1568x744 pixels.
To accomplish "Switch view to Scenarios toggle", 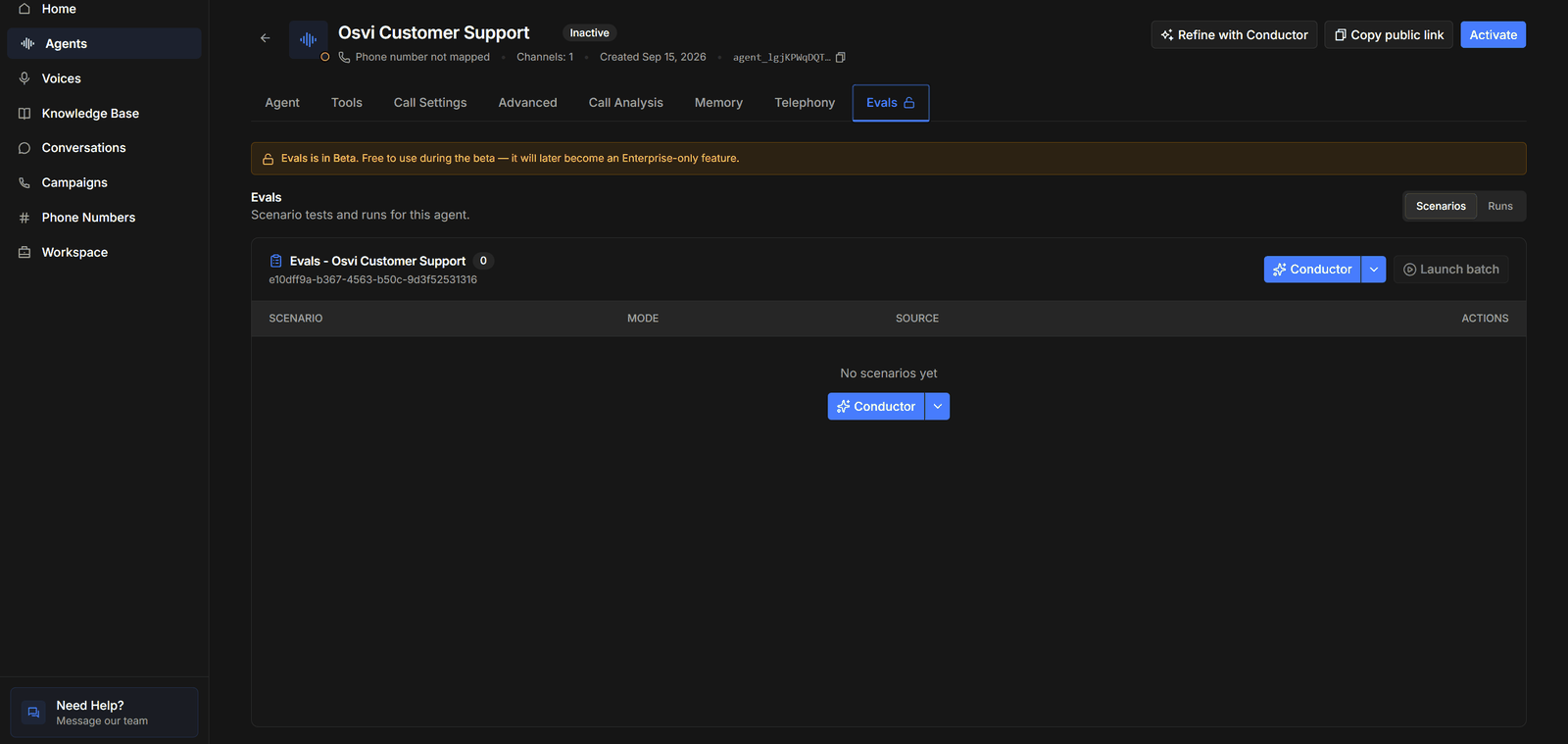I will click(1441, 206).
